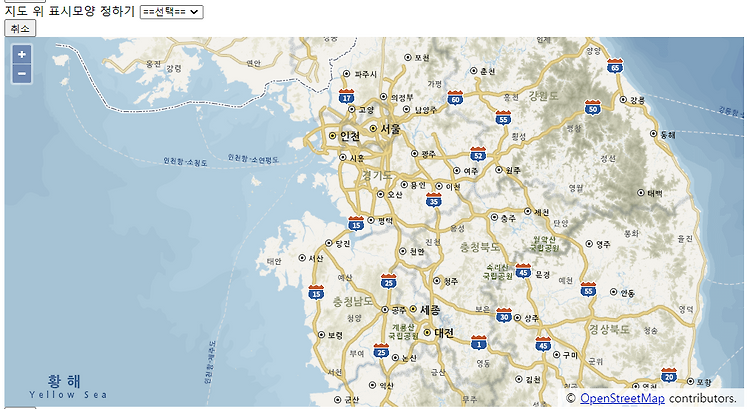The height and width of the screenshot is (409, 750).
Task: Click the 강원도 province label
Action: [x=543, y=96]
